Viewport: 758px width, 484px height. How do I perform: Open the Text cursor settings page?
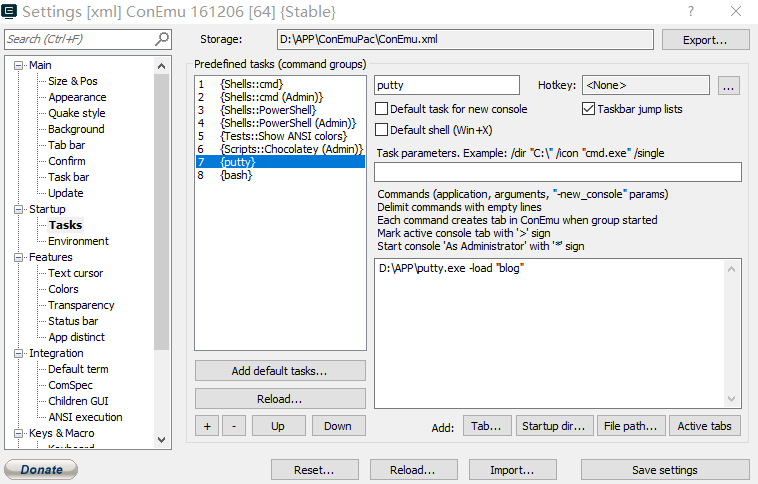pyautogui.click(x=75, y=273)
